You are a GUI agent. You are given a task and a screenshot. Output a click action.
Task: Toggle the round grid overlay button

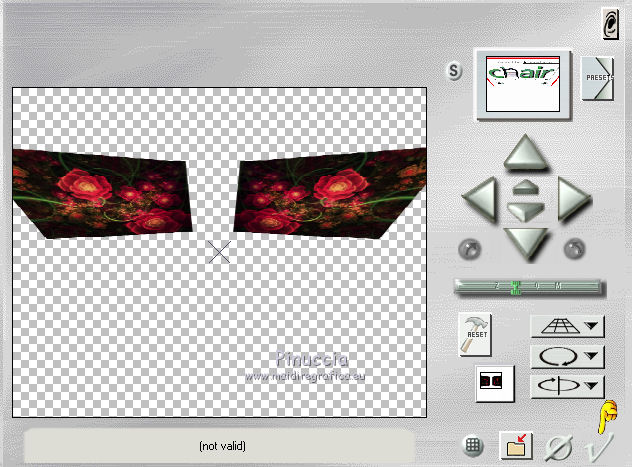[472, 446]
